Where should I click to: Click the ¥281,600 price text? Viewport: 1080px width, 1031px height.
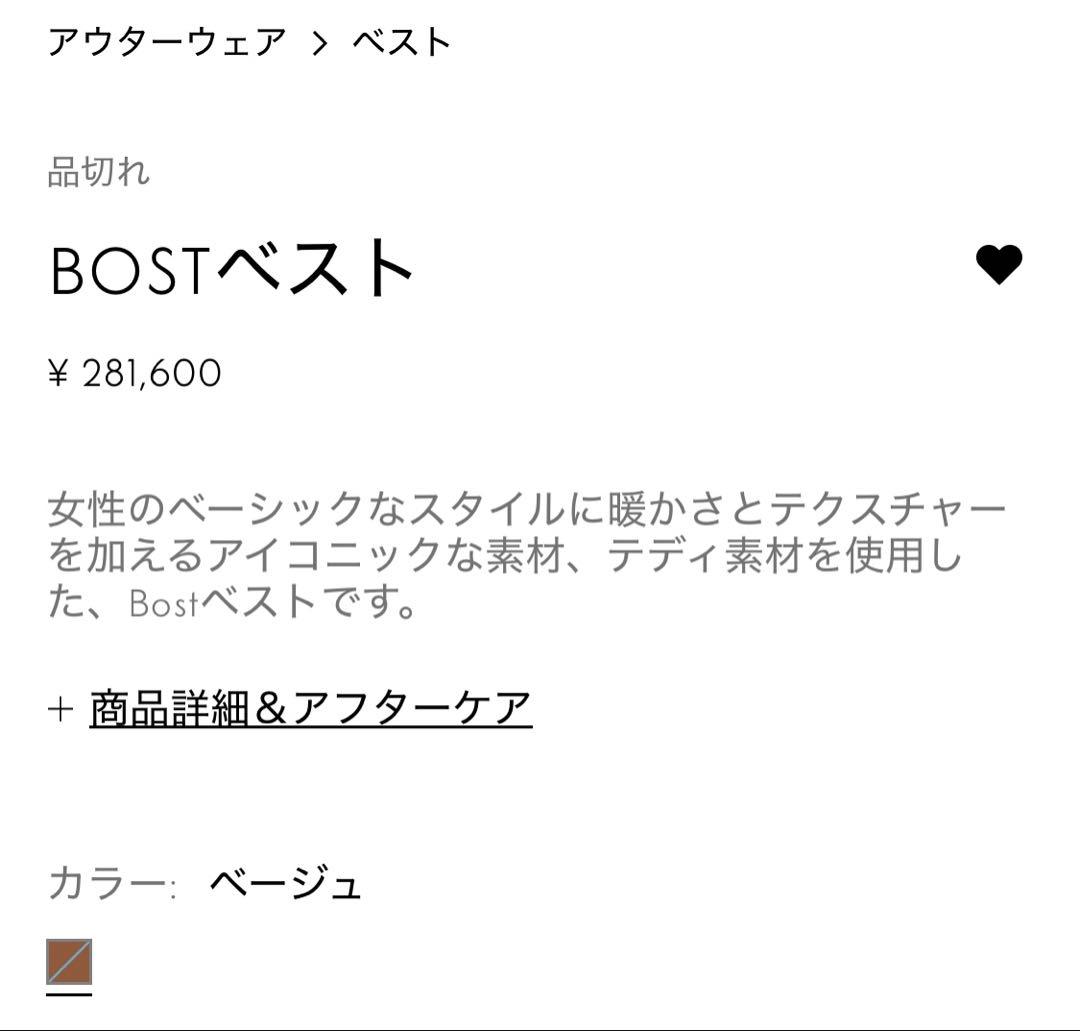(135, 372)
